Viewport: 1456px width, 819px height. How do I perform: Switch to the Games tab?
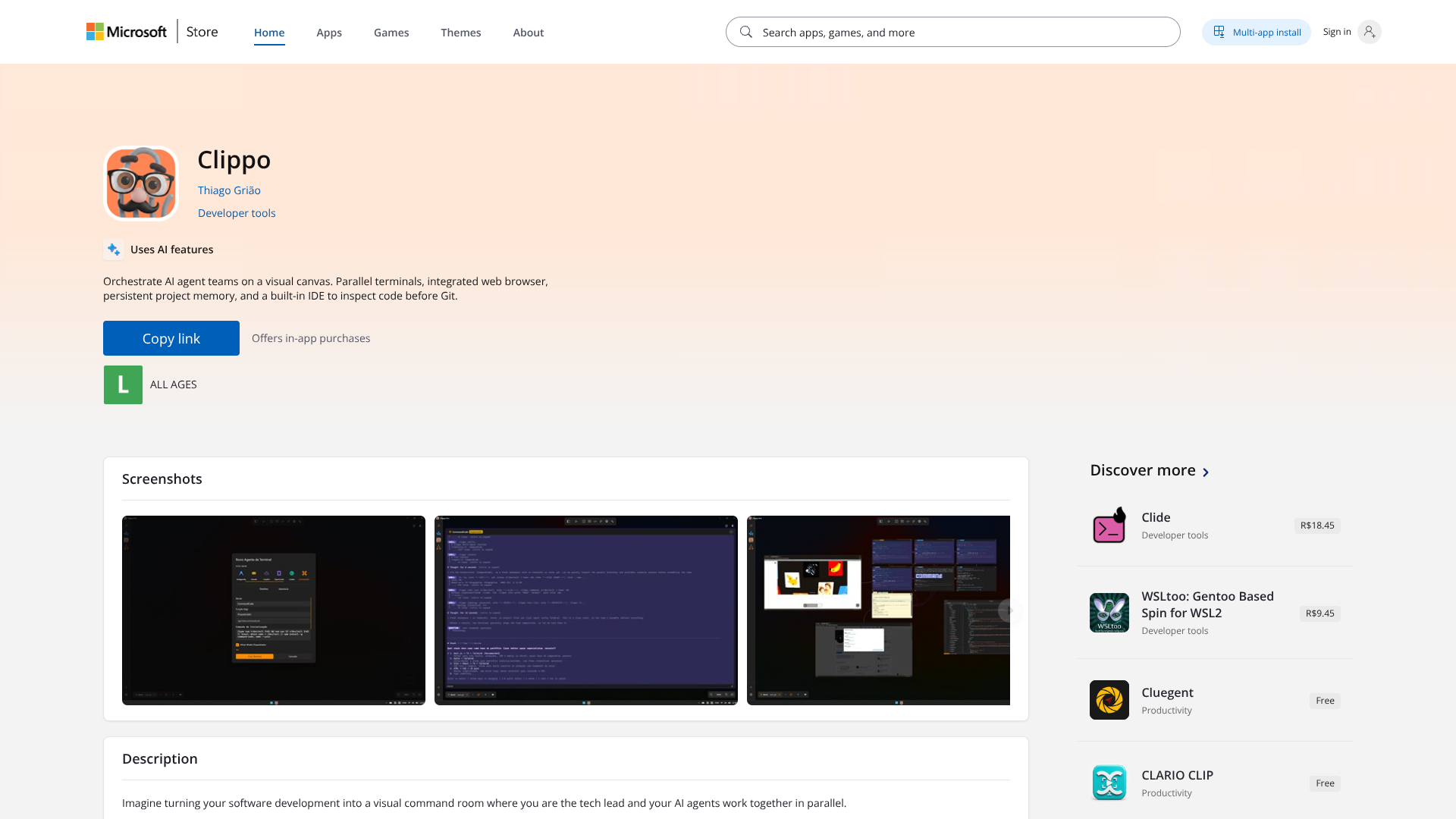click(391, 32)
